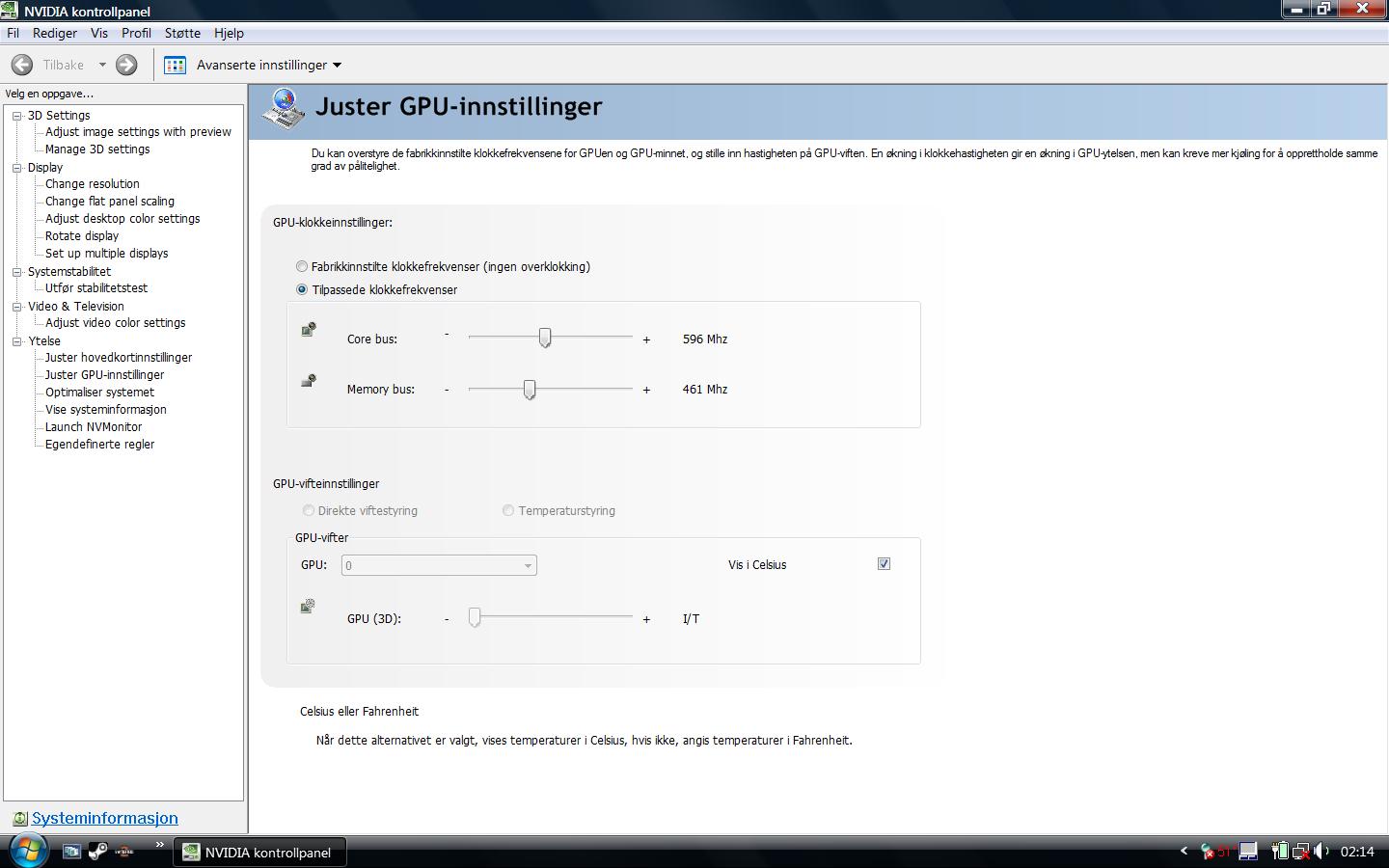The height and width of the screenshot is (868, 1389).
Task: Click the GPU (3D) fan slider handle
Action: click(x=475, y=617)
